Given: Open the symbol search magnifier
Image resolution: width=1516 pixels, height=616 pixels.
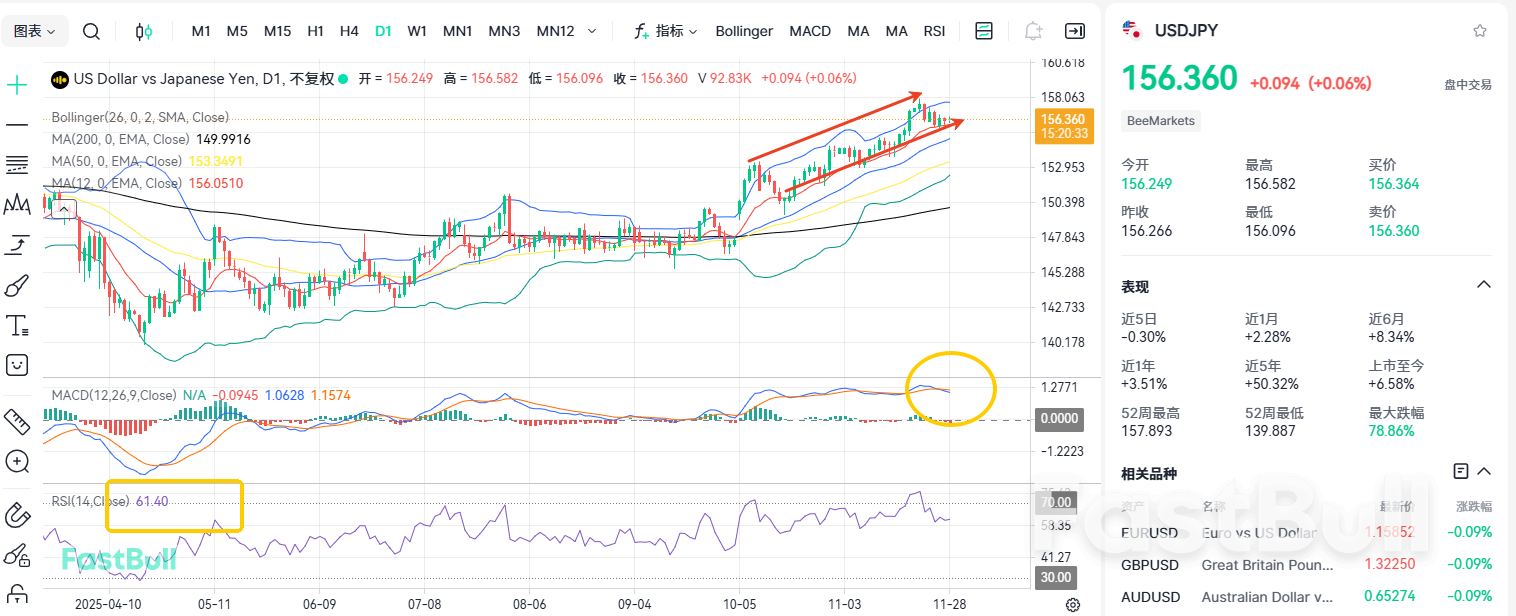Looking at the screenshot, I should [91, 31].
